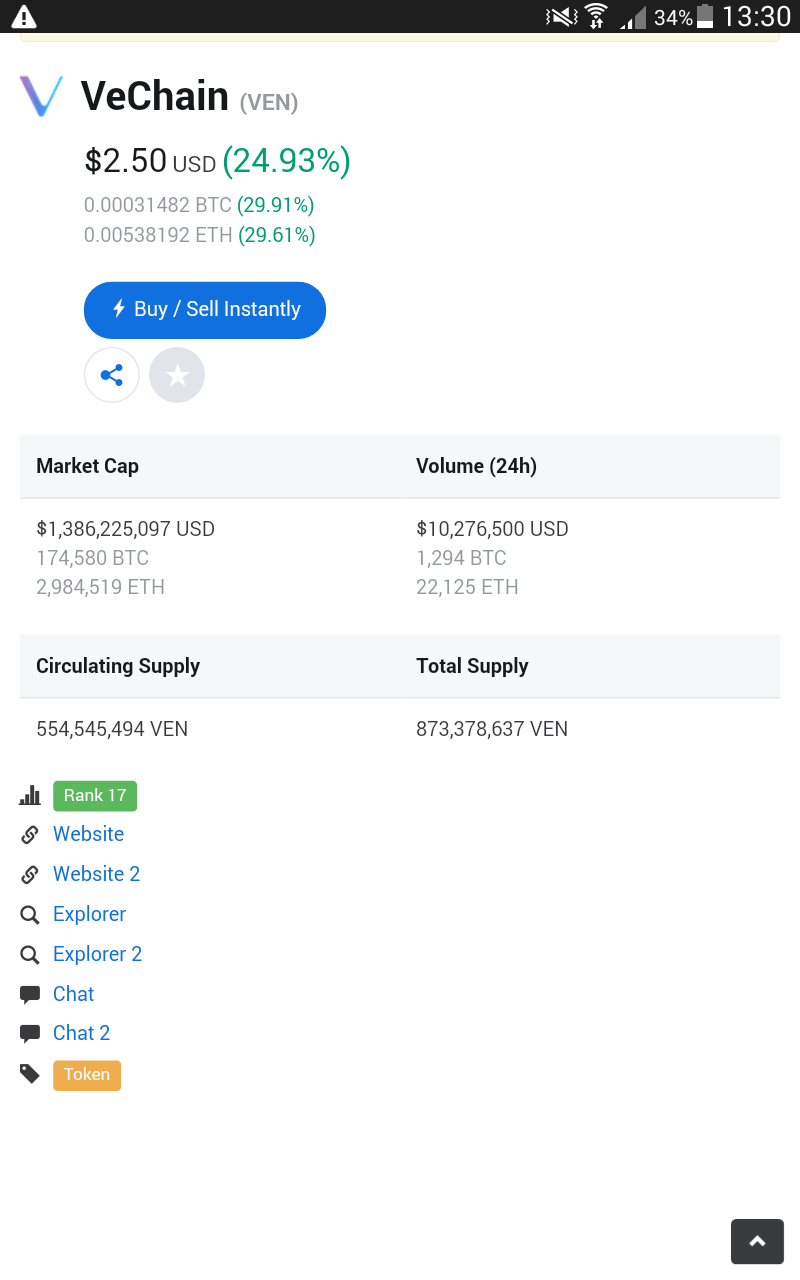The width and height of the screenshot is (800, 1280).
Task: Click the orange Token tag
Action: tap(87, 1074)
